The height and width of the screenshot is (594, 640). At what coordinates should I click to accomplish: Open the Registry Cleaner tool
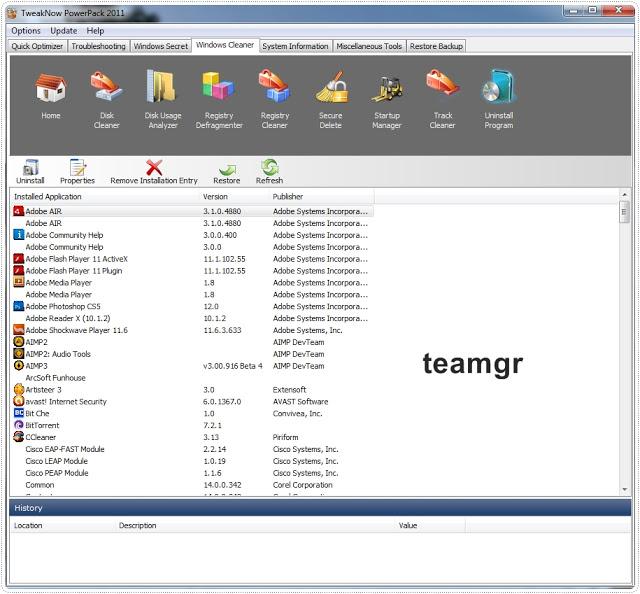(275, 100)
